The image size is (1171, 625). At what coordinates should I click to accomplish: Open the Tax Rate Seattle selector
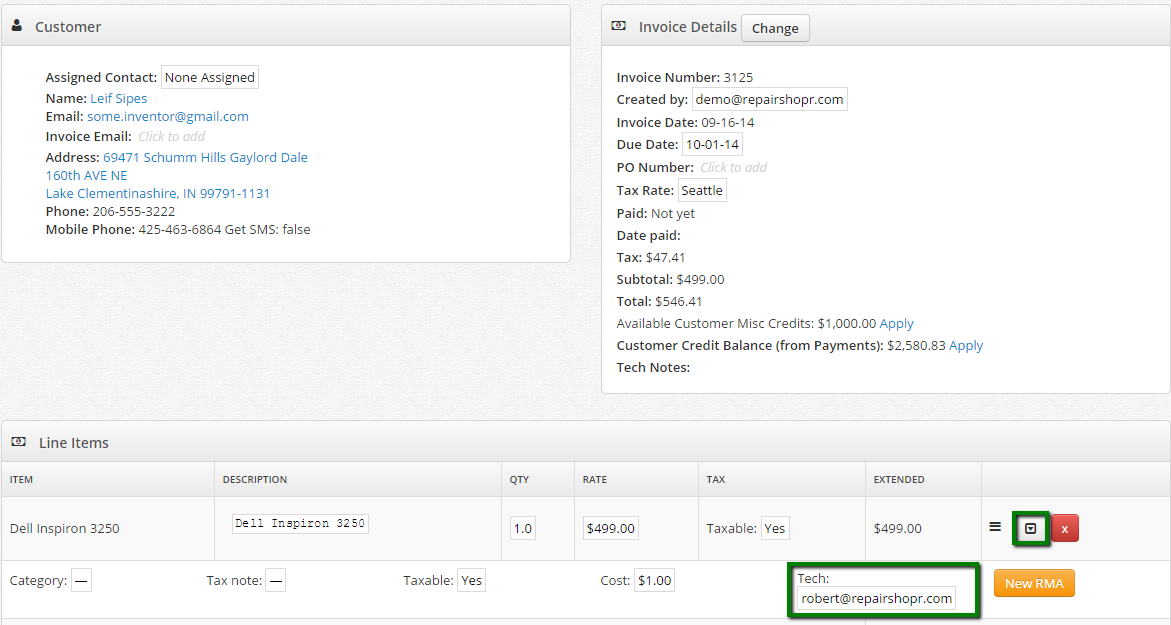tap(702, 190)
